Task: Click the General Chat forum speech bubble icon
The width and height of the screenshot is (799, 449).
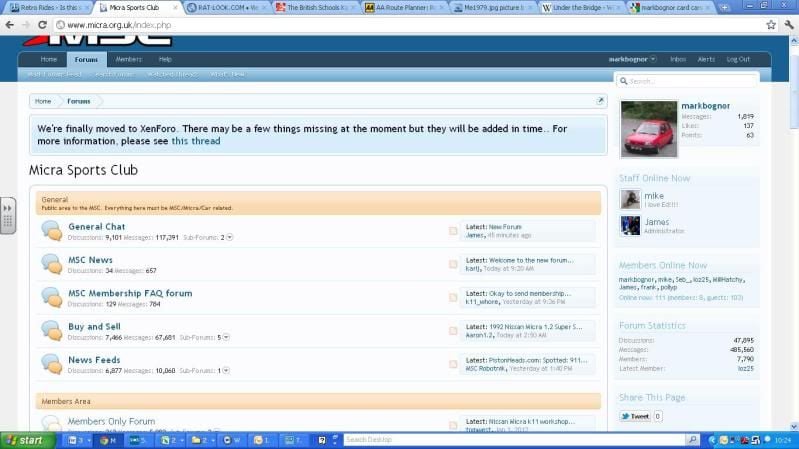Action: click(51, 230)
